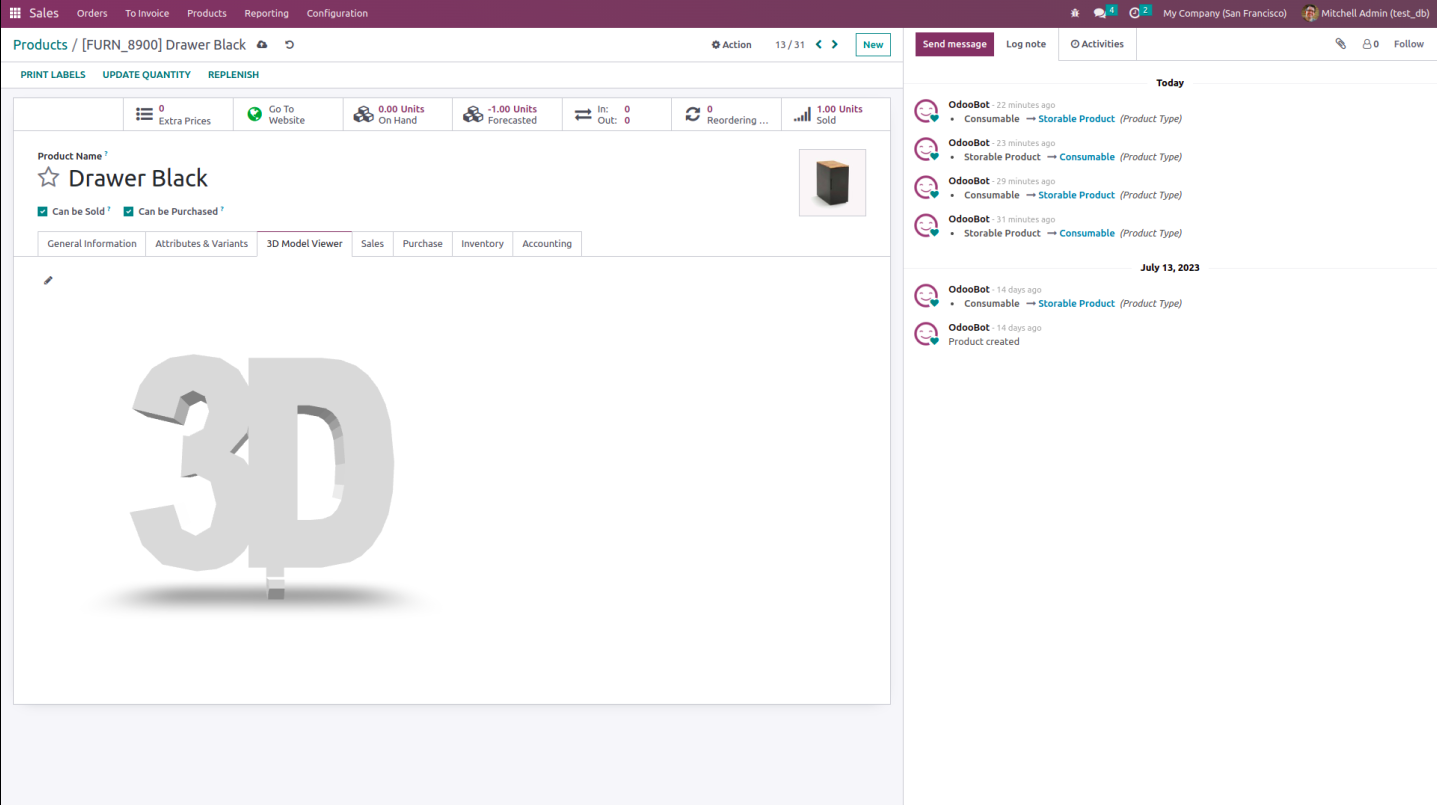The width and height of the screenshot is (1437, 805).
Task: Click the paperclip attachments icon
Action: point(1341,44)
